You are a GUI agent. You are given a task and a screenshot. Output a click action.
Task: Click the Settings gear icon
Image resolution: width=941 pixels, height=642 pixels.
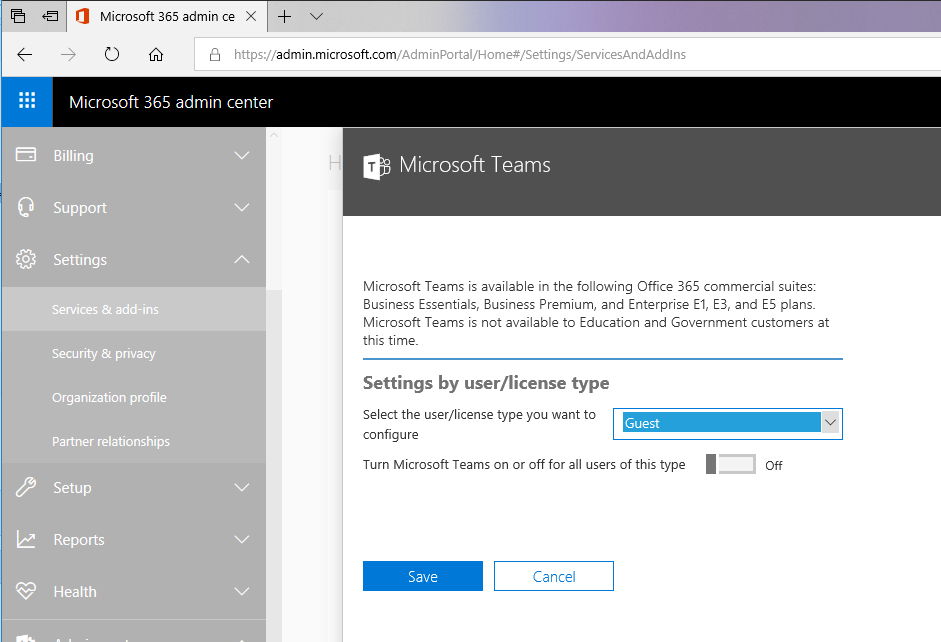pos(26,259)
